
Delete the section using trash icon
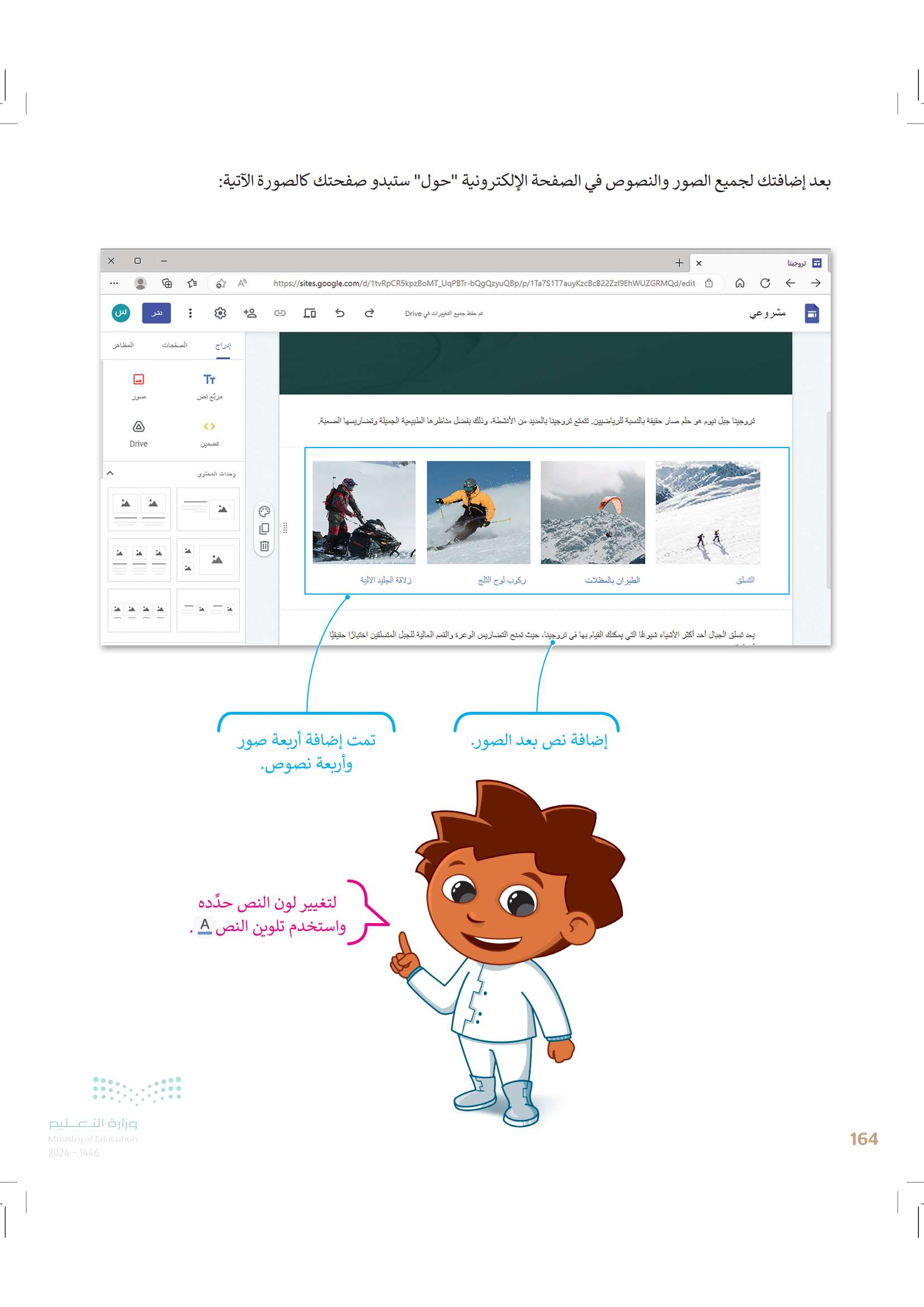pos(264,546)
